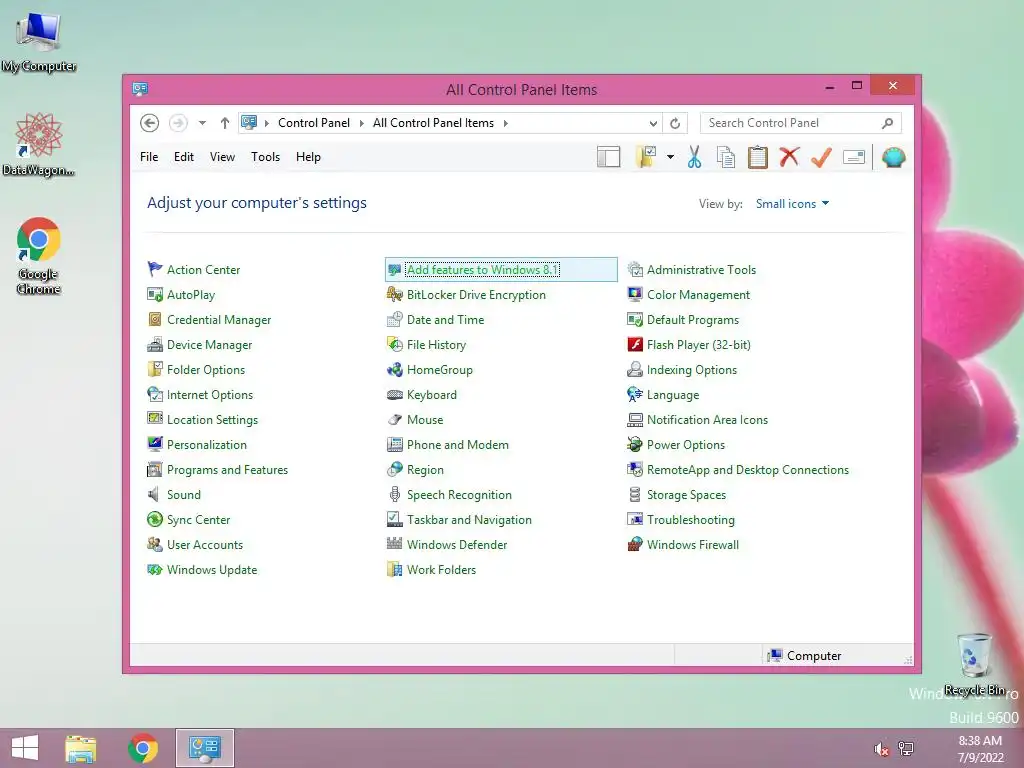
Task: Open the File menu
Action: point(149,157)
